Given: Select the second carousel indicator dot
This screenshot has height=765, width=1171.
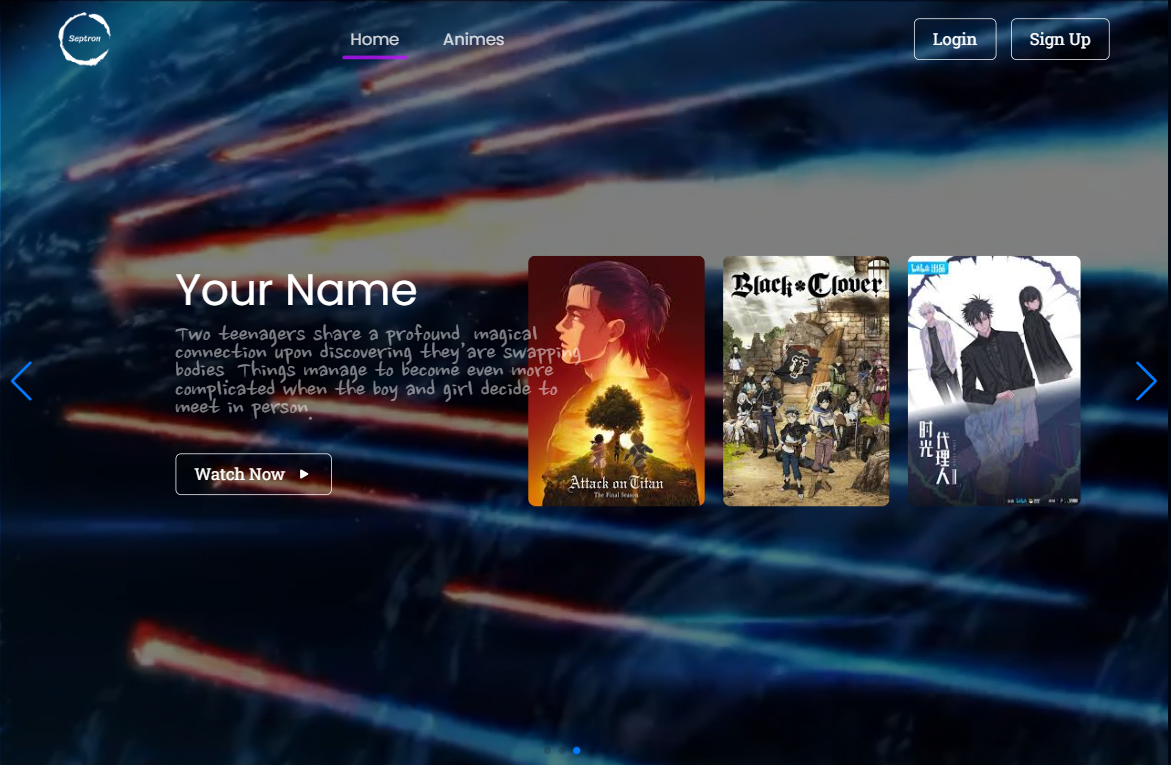Looking at the screenshot, I should coord(562,750).
